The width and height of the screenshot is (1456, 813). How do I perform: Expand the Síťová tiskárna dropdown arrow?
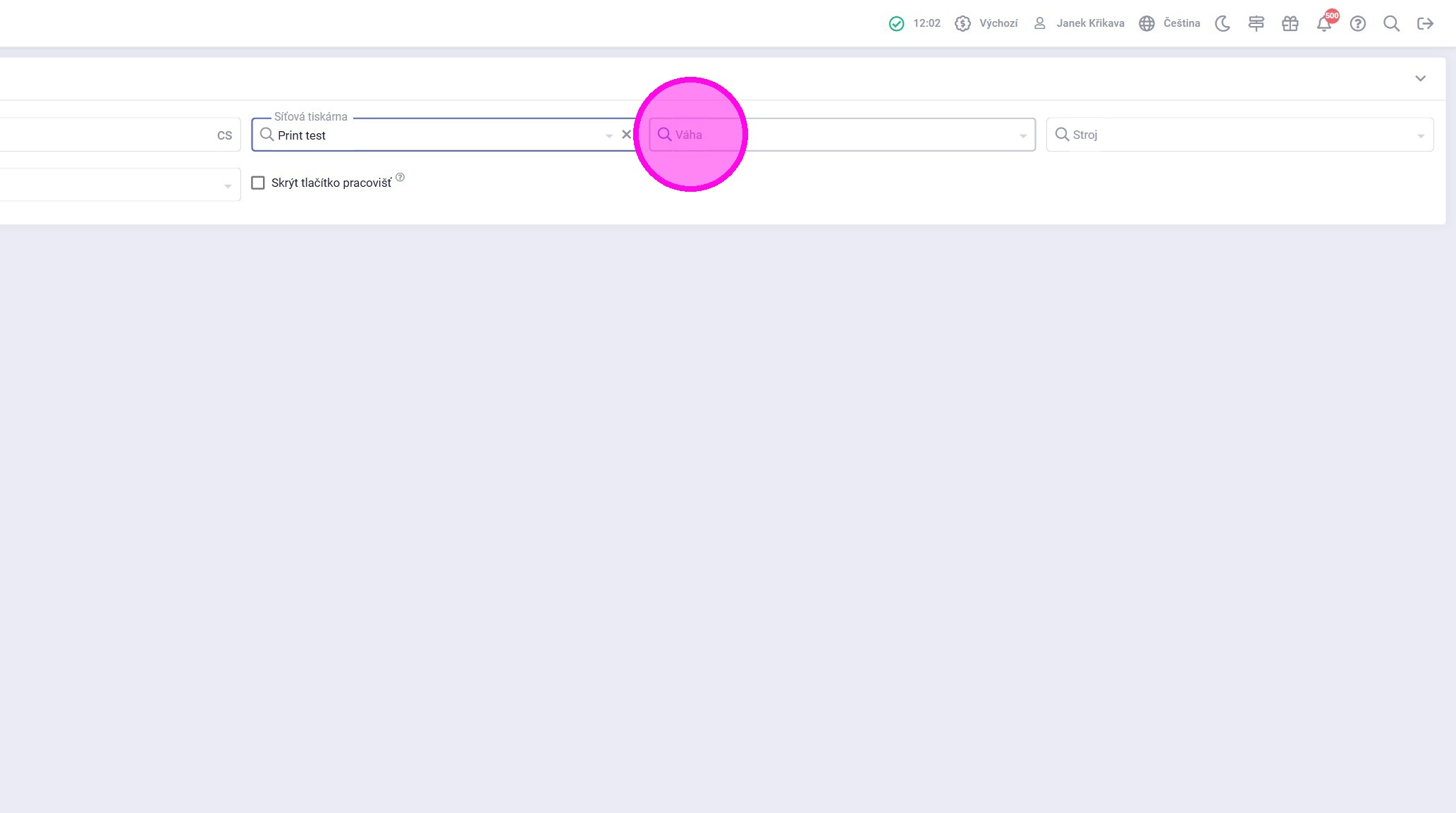click(608, 135)
